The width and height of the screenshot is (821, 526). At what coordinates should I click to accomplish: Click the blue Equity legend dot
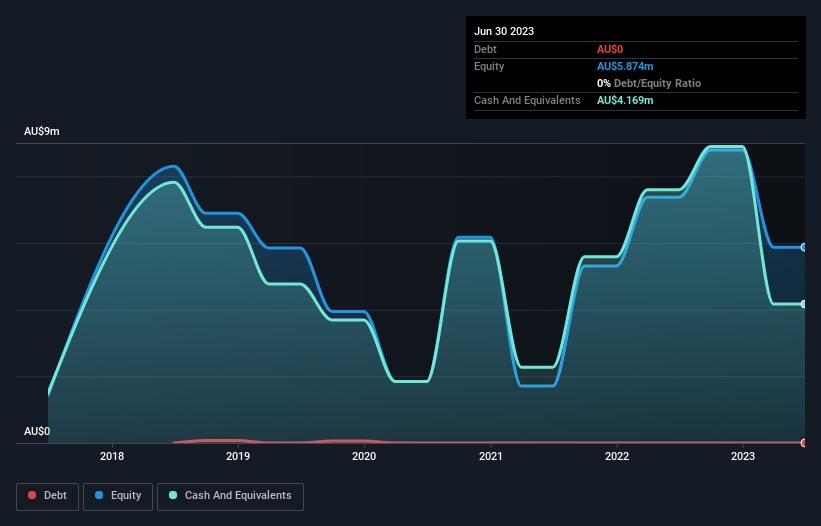coord(99,495)
